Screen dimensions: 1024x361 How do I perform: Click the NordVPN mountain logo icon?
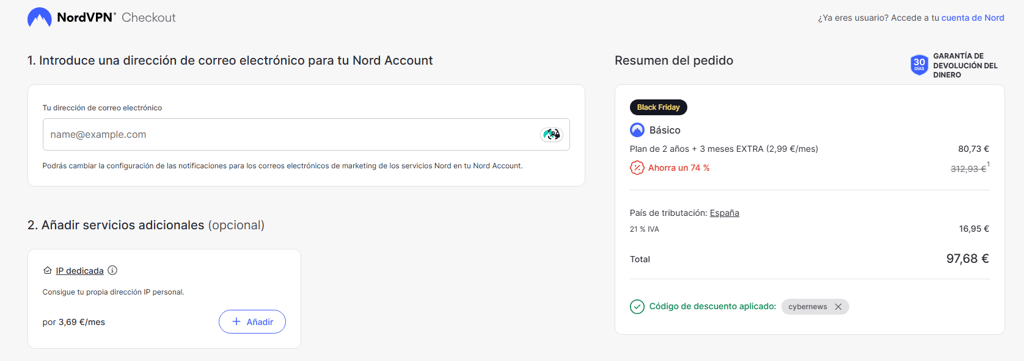pos(39,17)
